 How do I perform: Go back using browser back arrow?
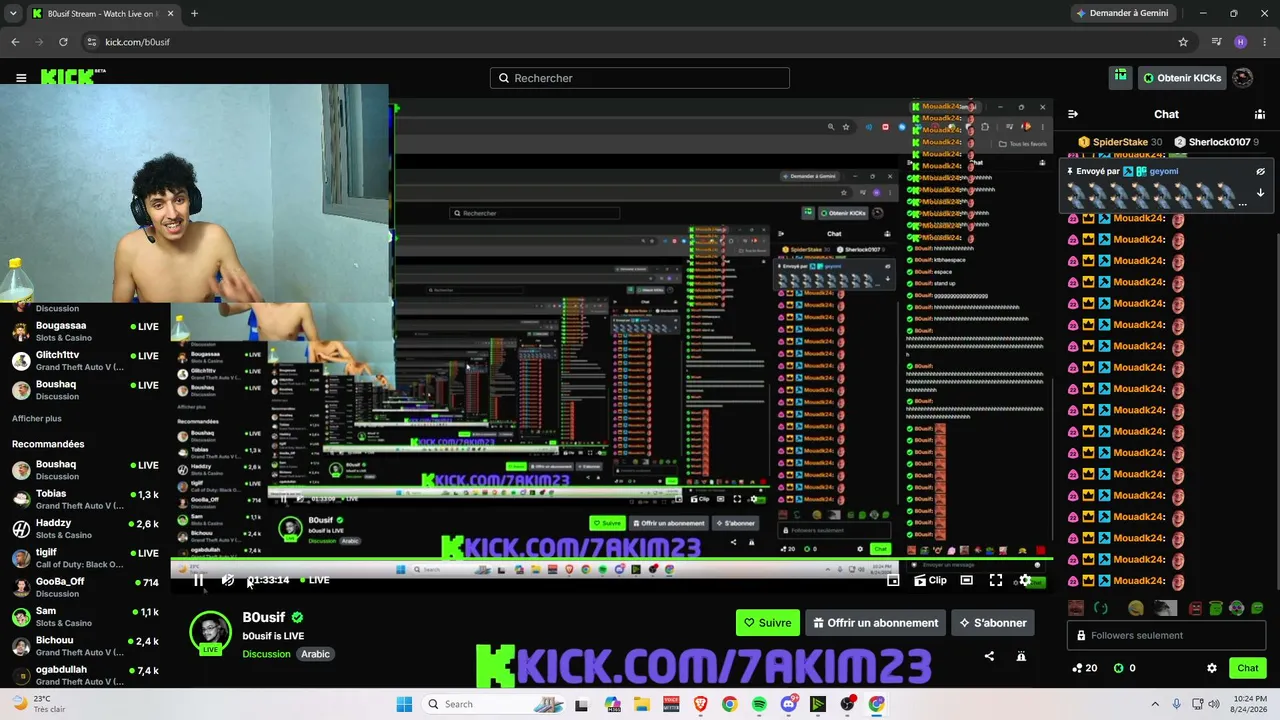(x=15, y=42)
